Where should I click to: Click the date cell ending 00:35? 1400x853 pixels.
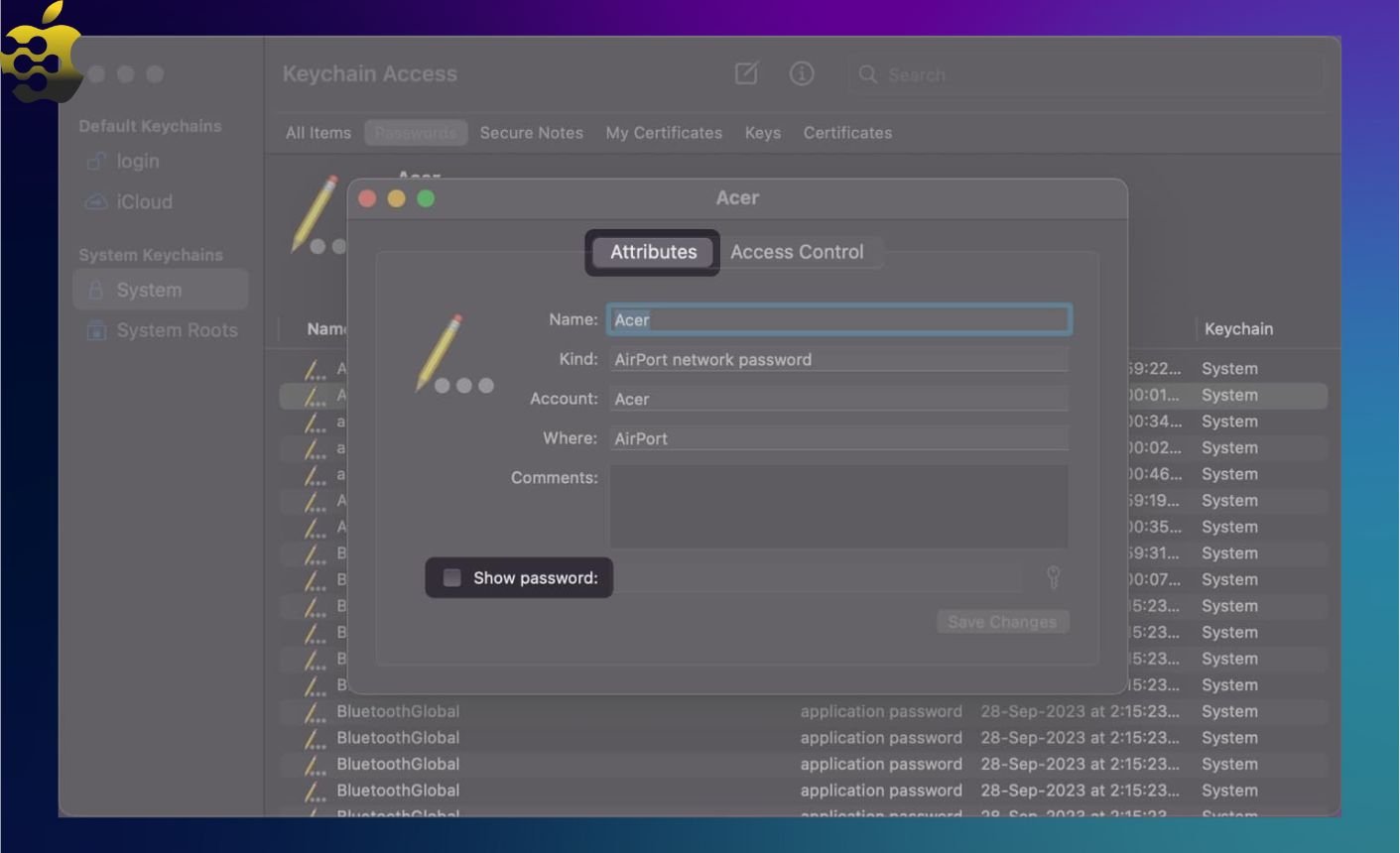[1155, 527]
